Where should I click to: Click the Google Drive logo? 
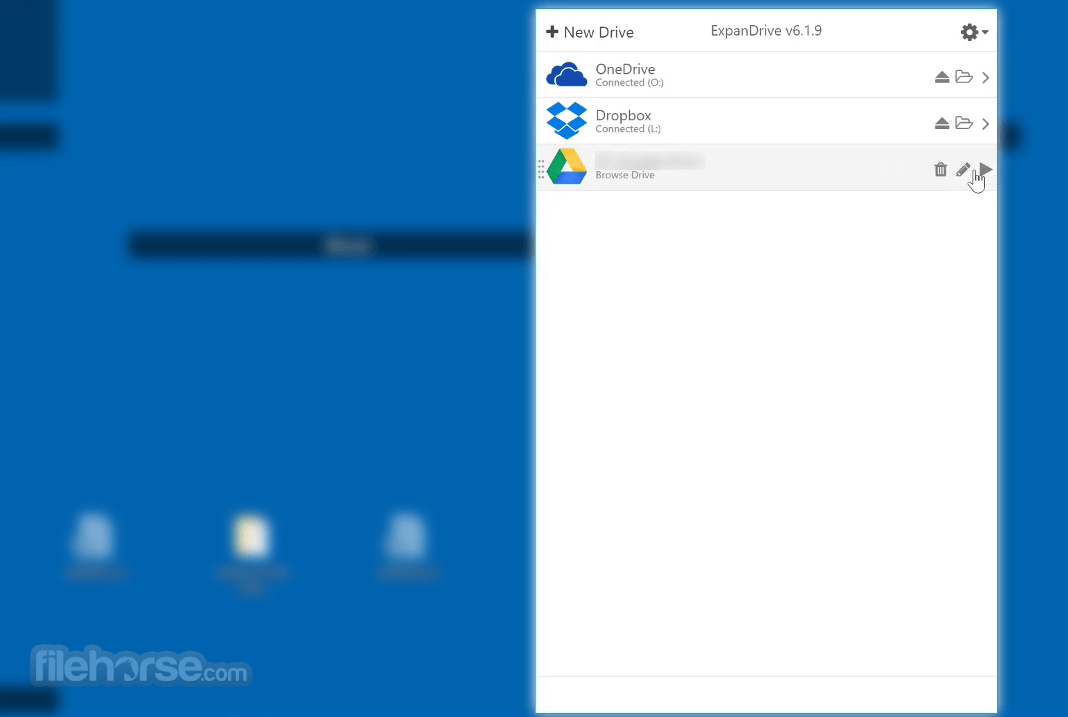click(566, 166)
